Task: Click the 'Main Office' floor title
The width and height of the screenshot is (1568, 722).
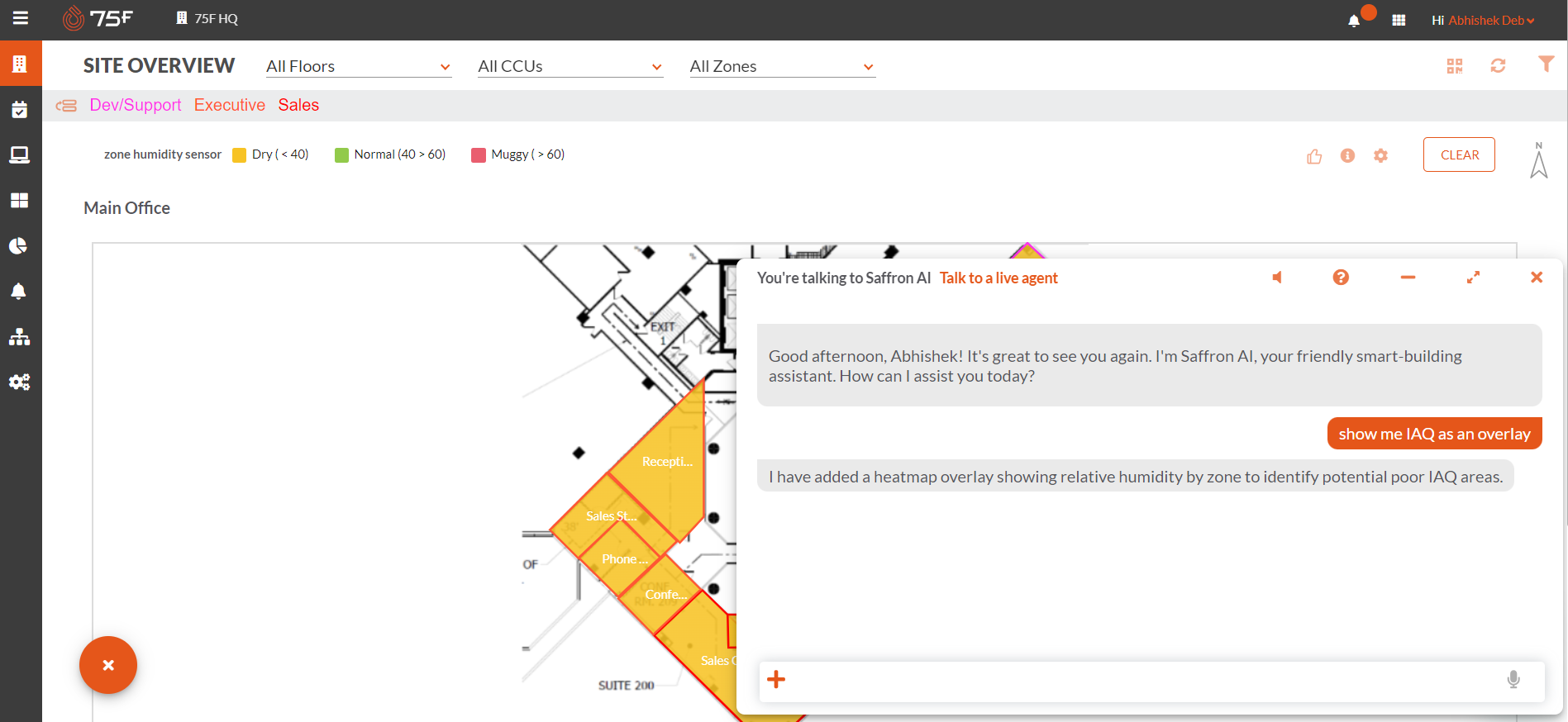Action: pyautogui.click(x=126, y=208)
